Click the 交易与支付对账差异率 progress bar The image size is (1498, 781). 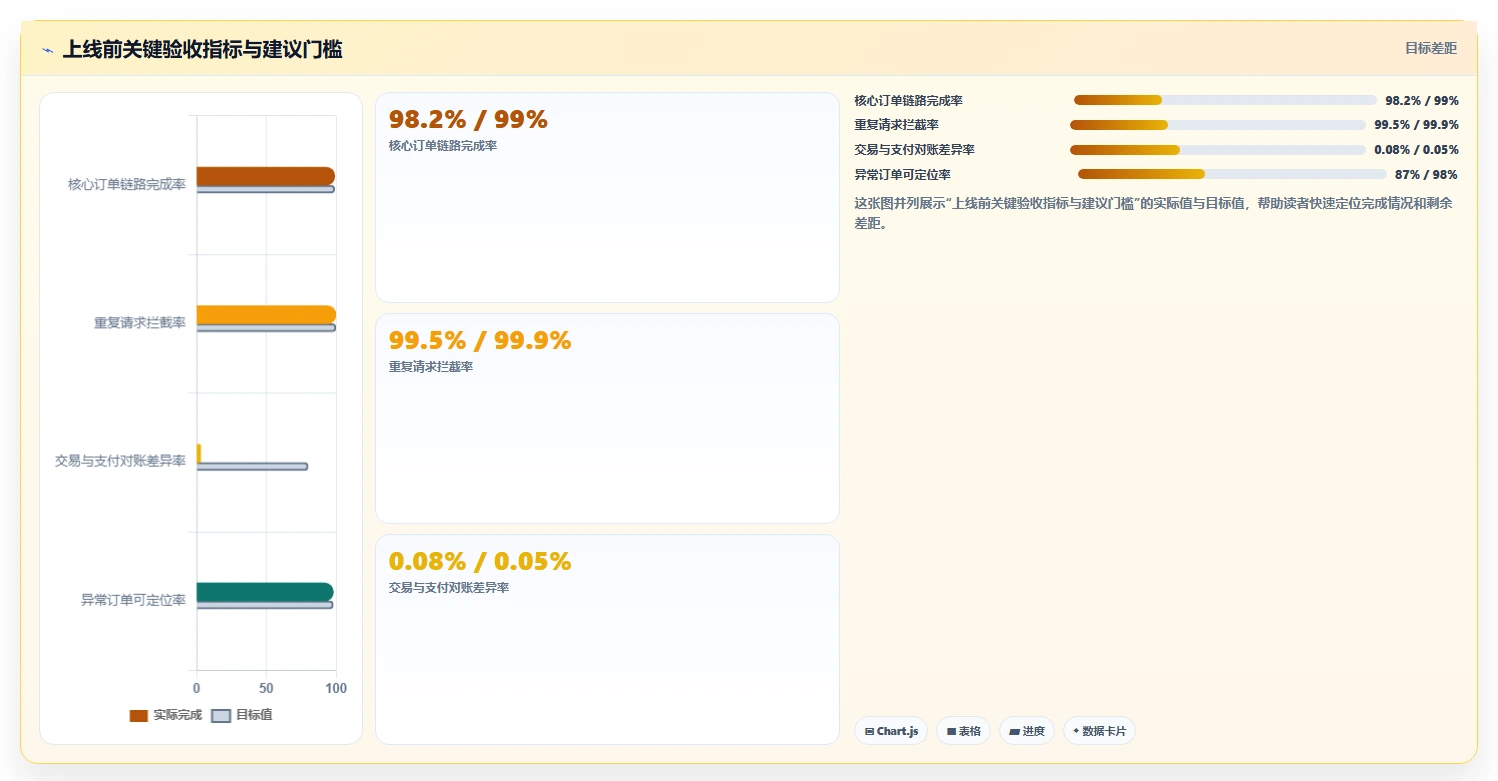click(1218, 150)
